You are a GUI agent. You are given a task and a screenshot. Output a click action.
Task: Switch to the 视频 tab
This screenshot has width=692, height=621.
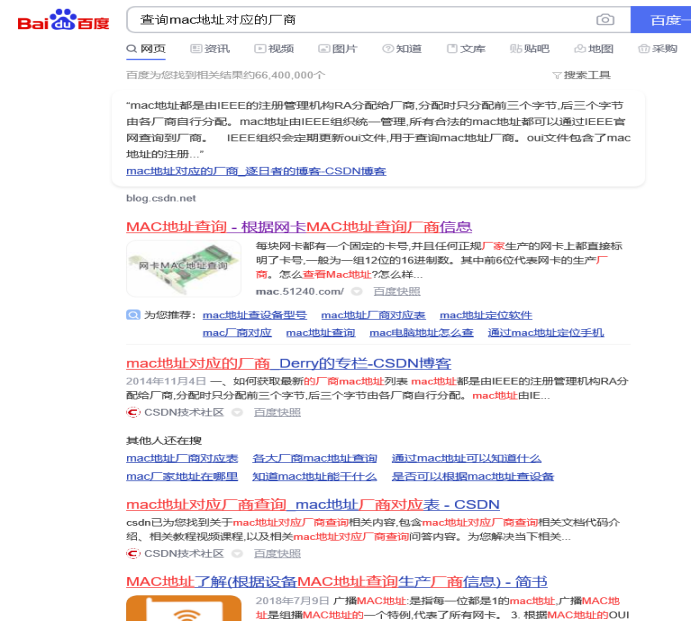point(274,49)
